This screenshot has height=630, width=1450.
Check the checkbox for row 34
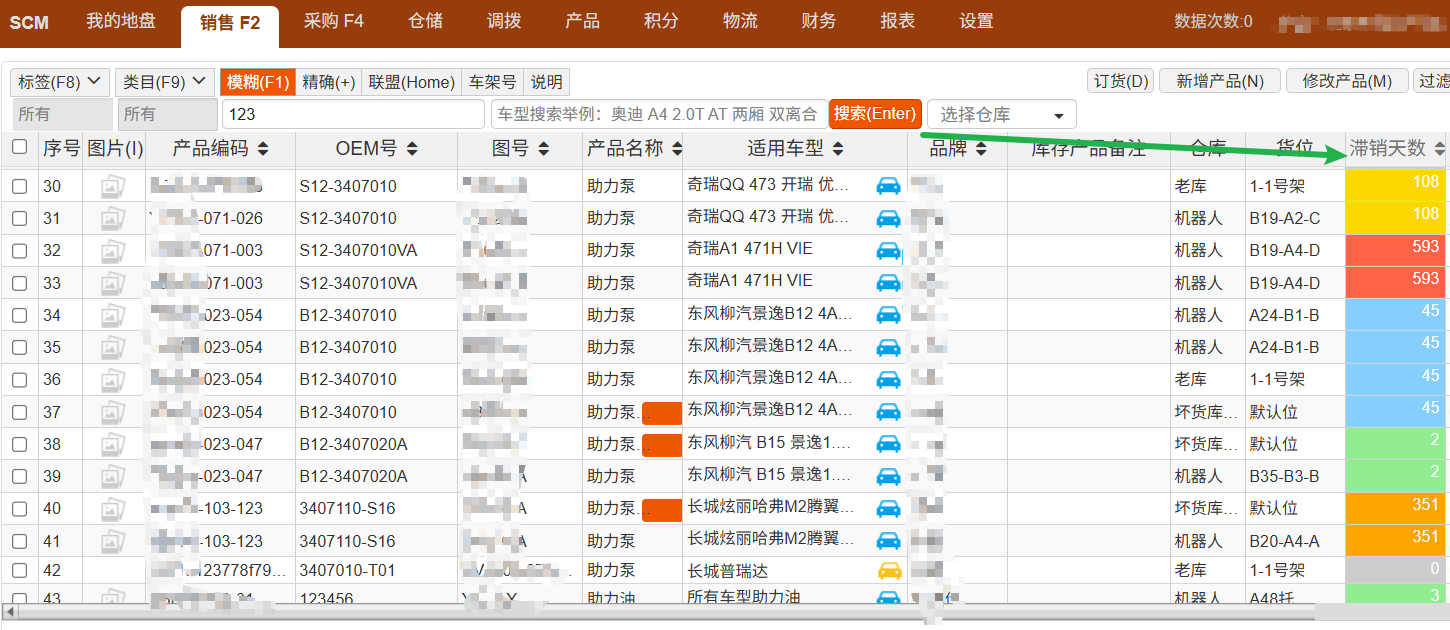(x=20, y=315)
